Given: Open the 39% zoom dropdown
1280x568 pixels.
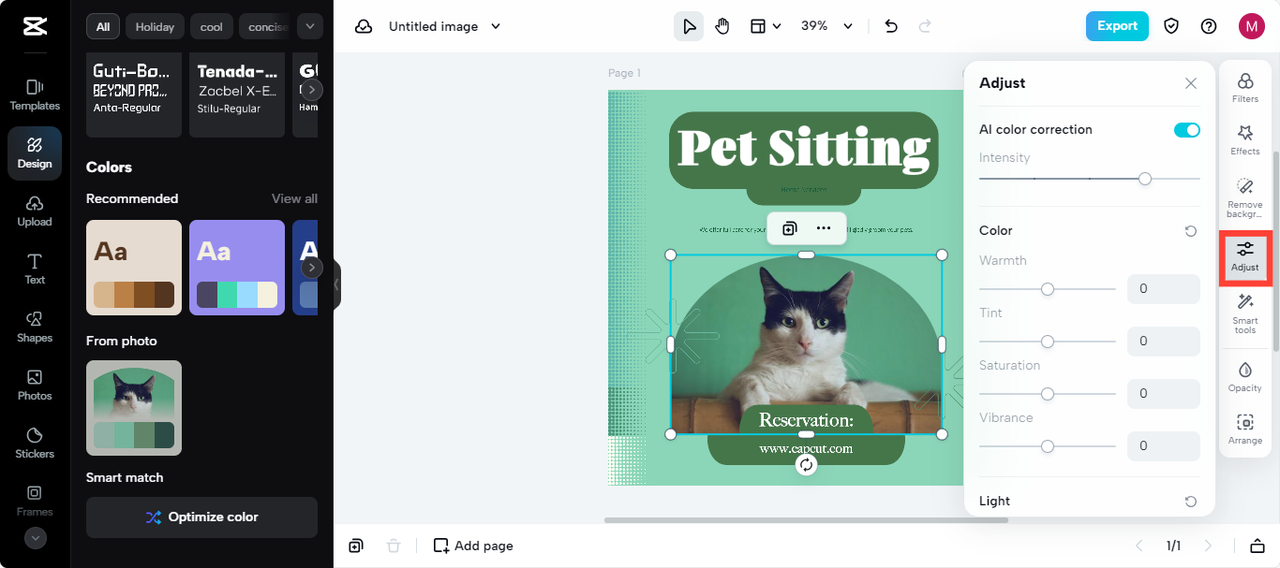Looking at the screenshot, I should (827, 27).
